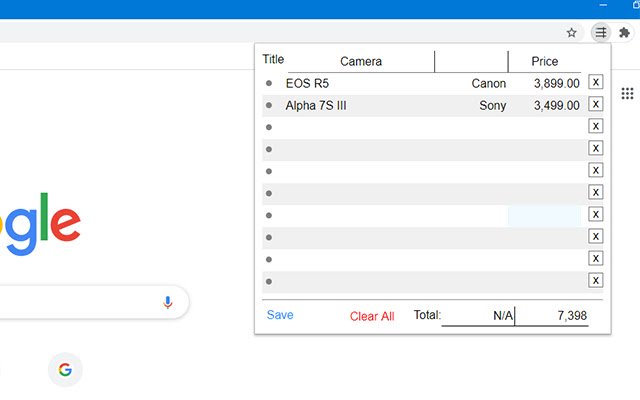Open the Google shortcut tile
The height and width of the screenshot is (400, 640).
(65, 370)
